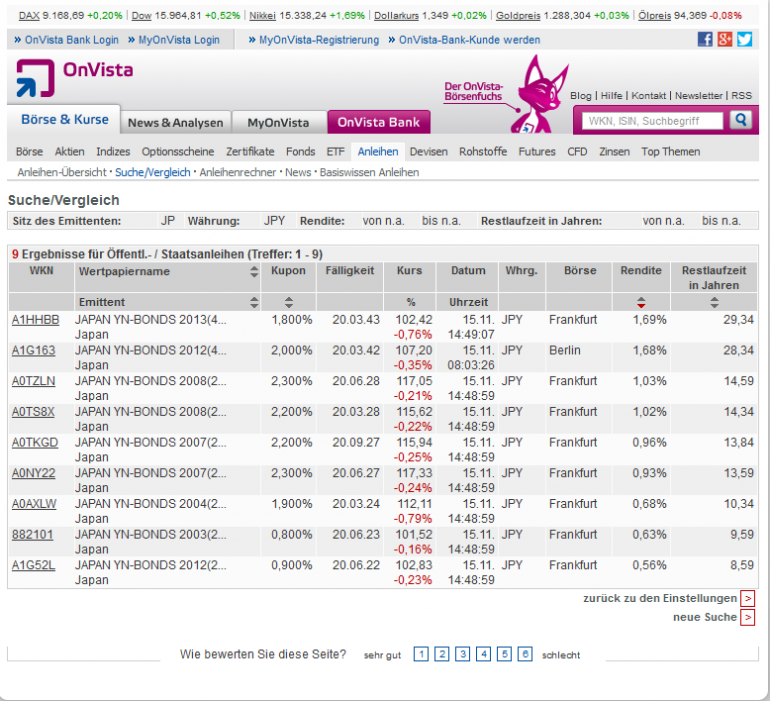Sort by Restlaufzeit using arrow icon
Viewport: 770px width, 701px height.
tap(714, 302)
